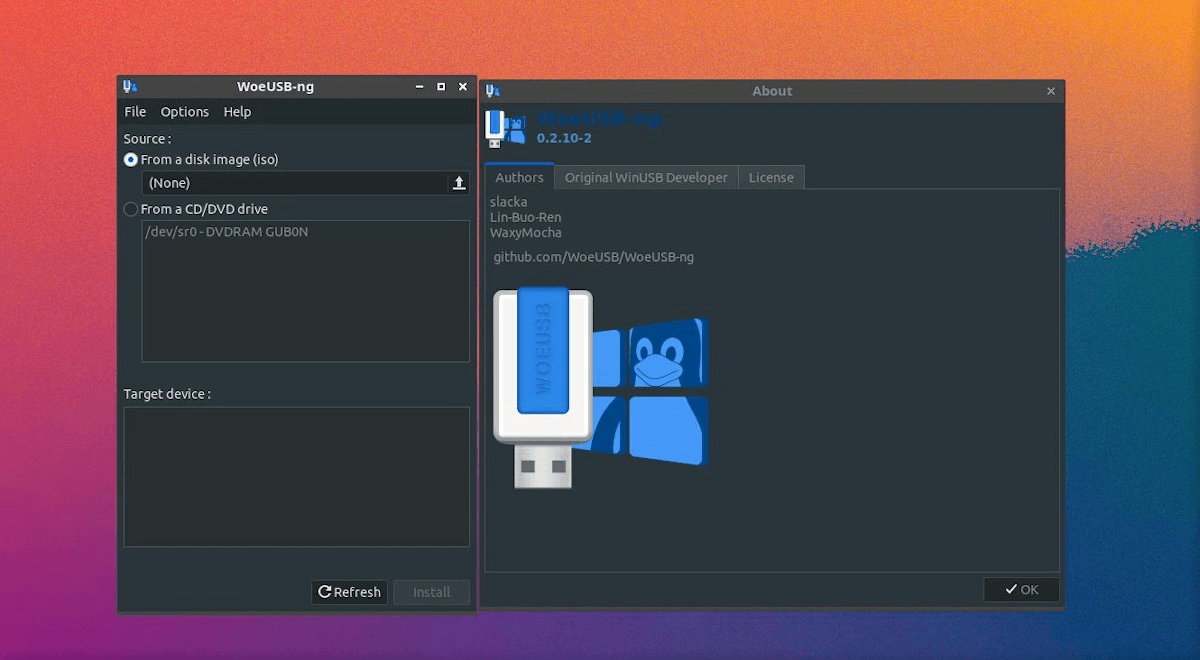Click the checkmark icon on OK button

(x=1011, y=589)
